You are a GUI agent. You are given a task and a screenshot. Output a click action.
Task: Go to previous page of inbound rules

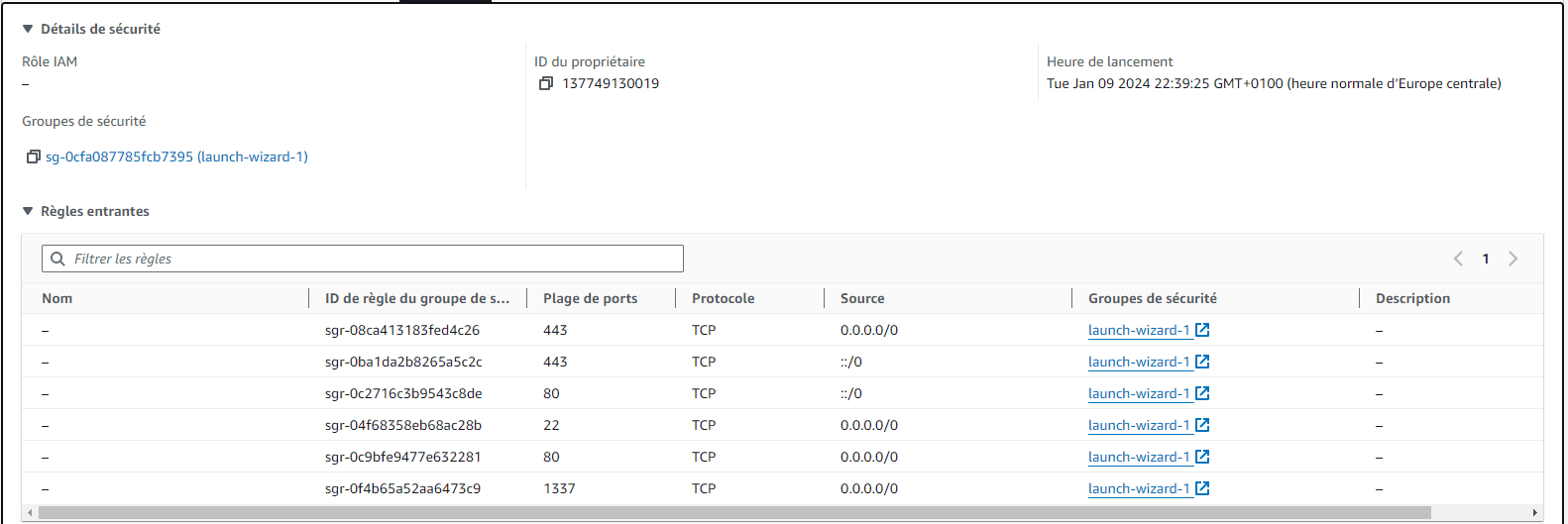pos(1458,259)
